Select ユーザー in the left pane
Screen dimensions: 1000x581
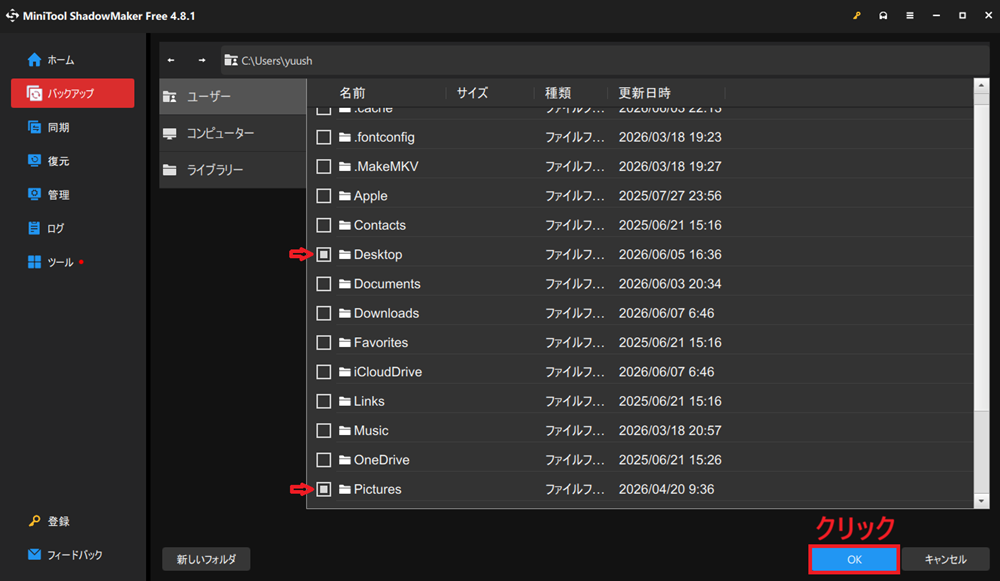[233, 96]
